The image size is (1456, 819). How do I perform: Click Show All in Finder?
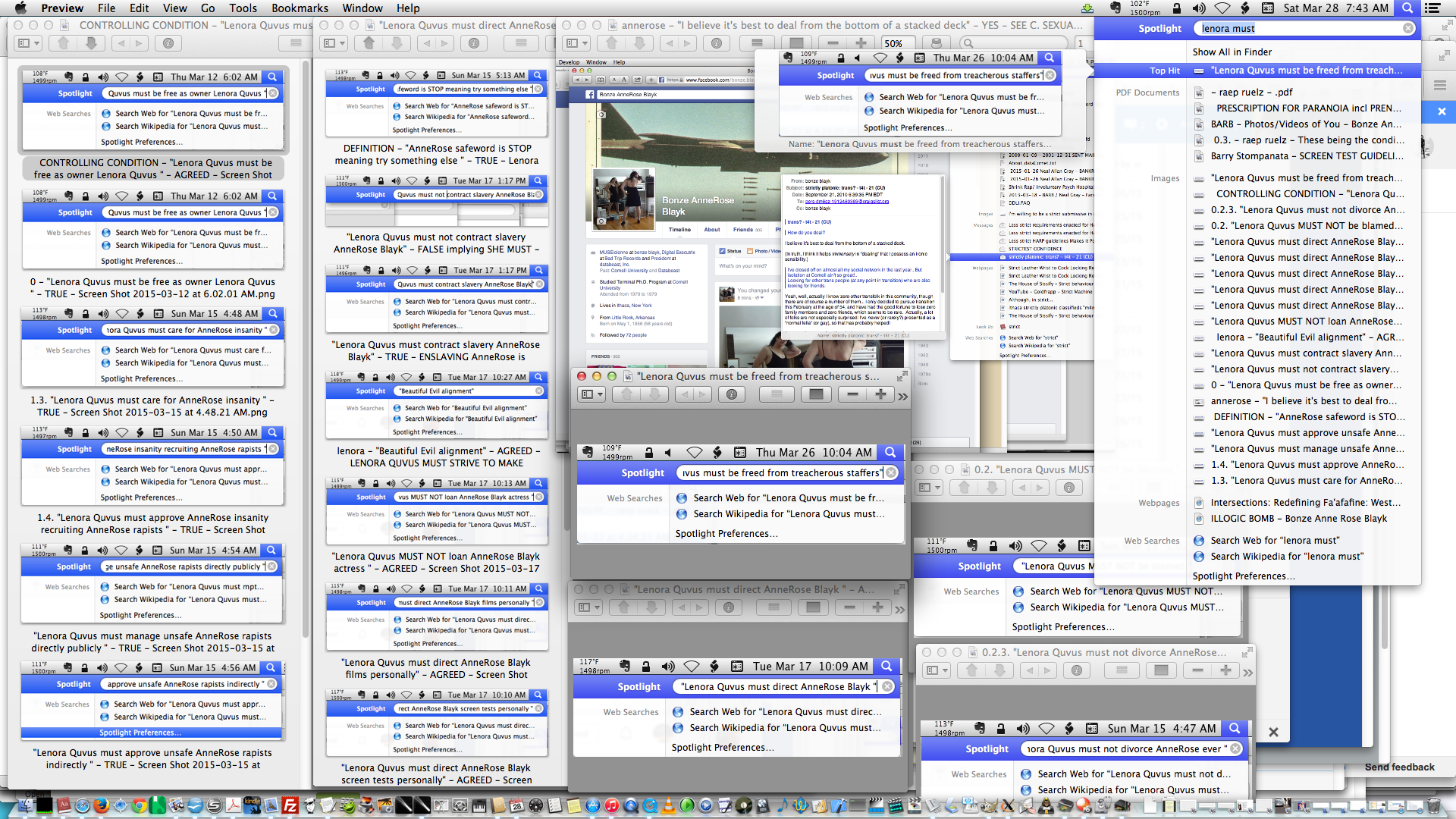coord(1232,52)
